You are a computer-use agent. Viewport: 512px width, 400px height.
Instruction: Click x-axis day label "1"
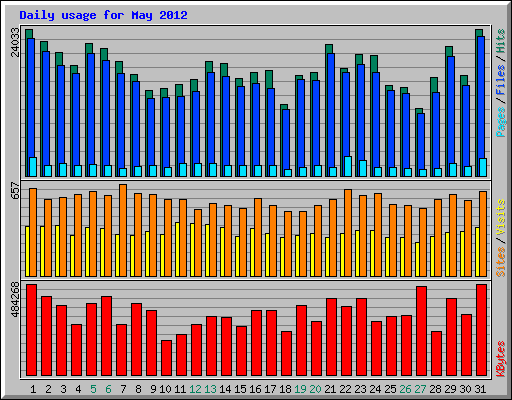pyautogui.click(x=33, y=389)
